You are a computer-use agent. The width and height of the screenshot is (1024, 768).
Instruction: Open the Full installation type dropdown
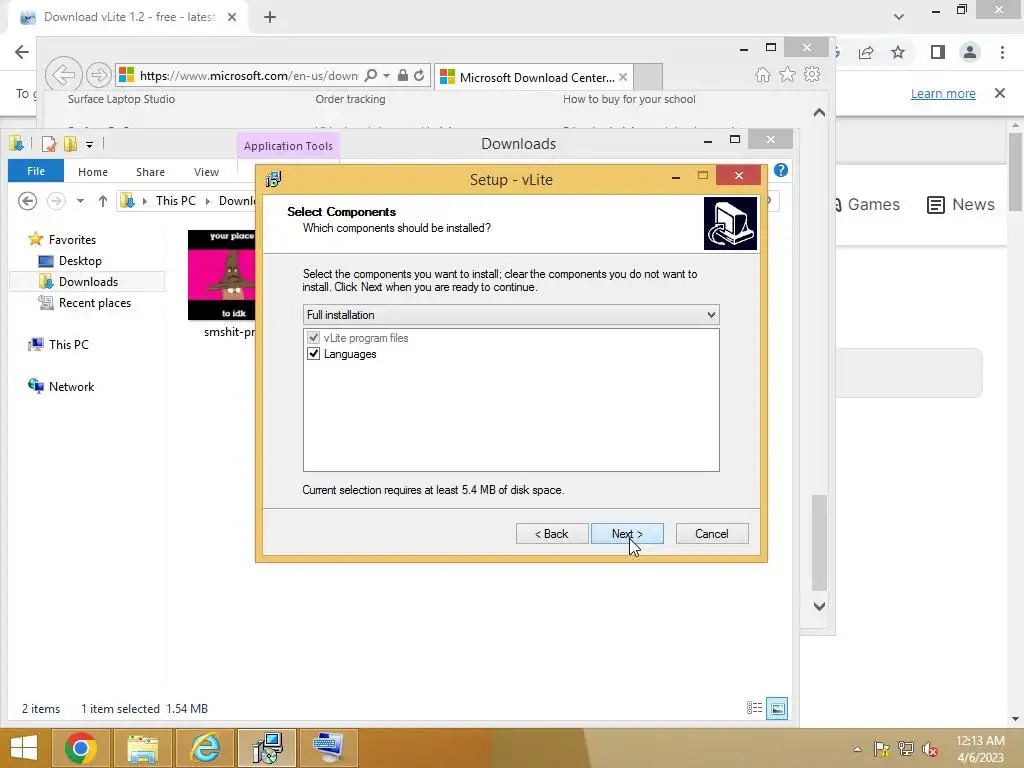pyautogui.click(x=511, y=315)
